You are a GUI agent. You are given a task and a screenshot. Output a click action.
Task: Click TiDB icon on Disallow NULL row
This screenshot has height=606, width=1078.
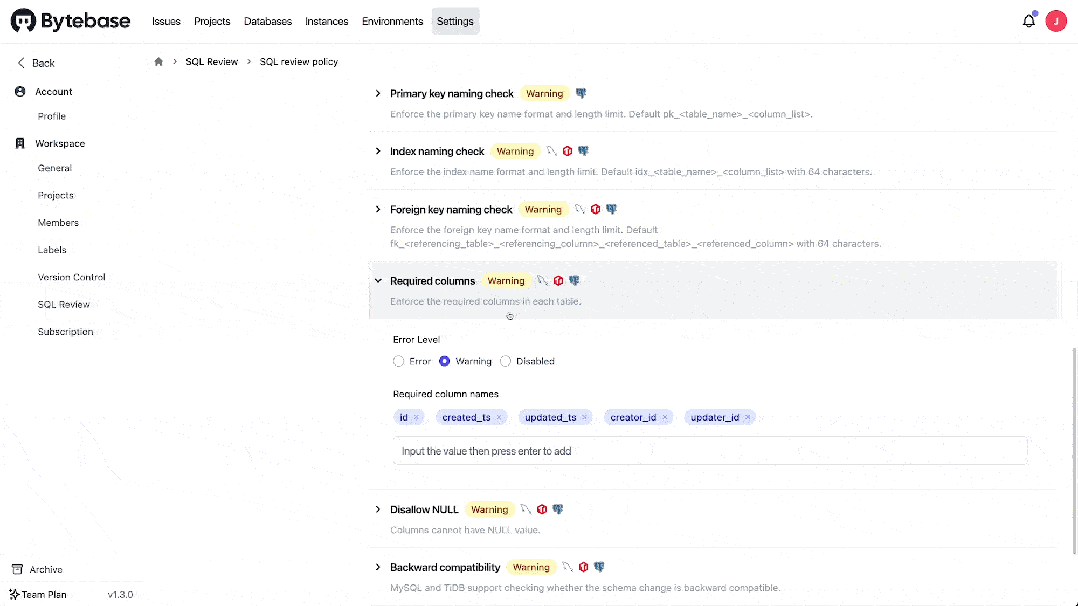tap(542, 509)
